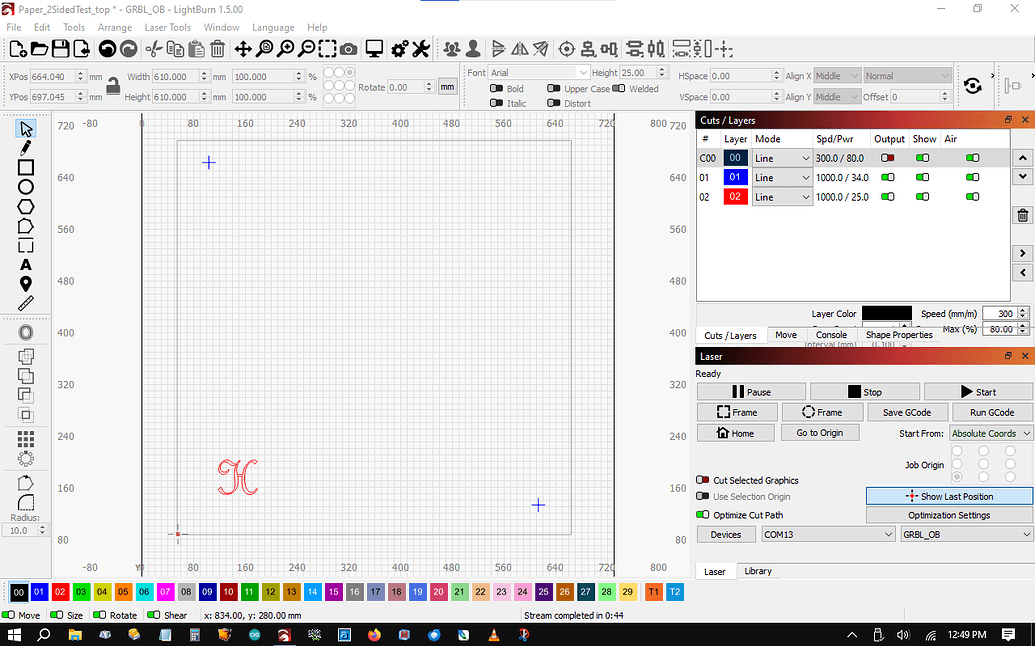The height and width of the screenshot is (646, 1035).
Task: Click the lock aspect ratio icon
Action: point(114,86)
